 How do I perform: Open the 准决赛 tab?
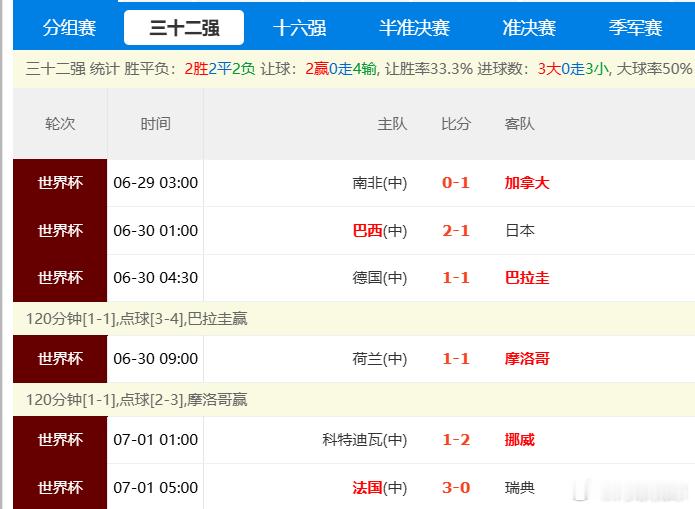pos(529,27)
